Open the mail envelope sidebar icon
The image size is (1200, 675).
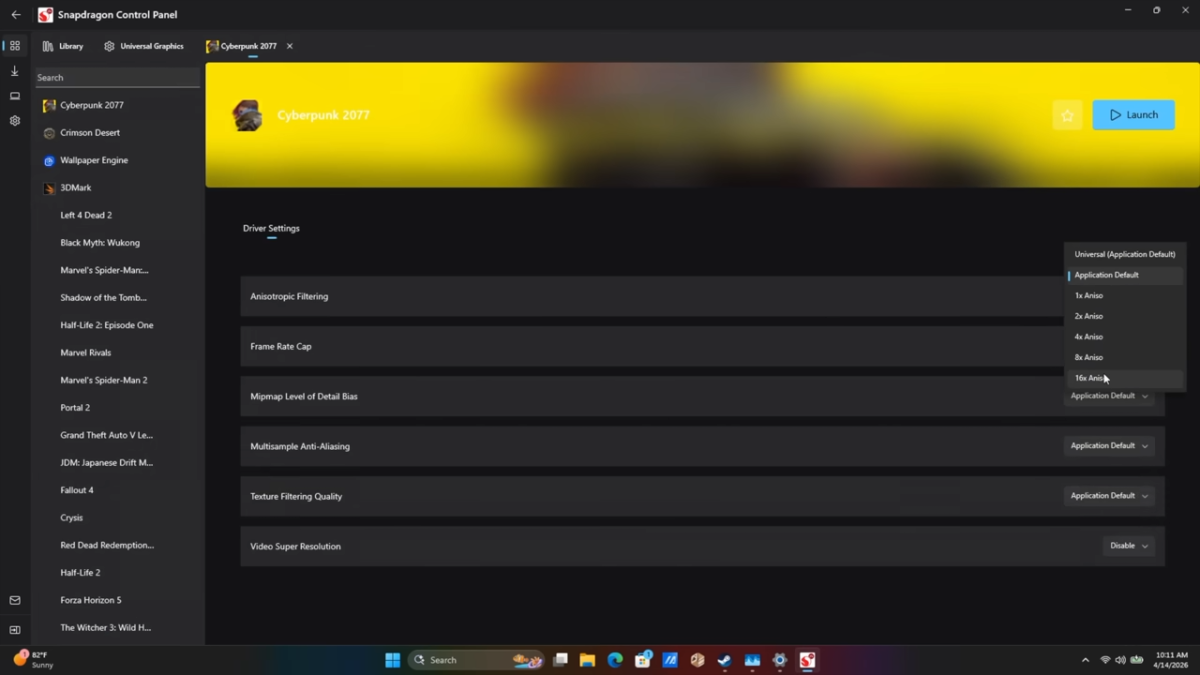tap(15, 601)
